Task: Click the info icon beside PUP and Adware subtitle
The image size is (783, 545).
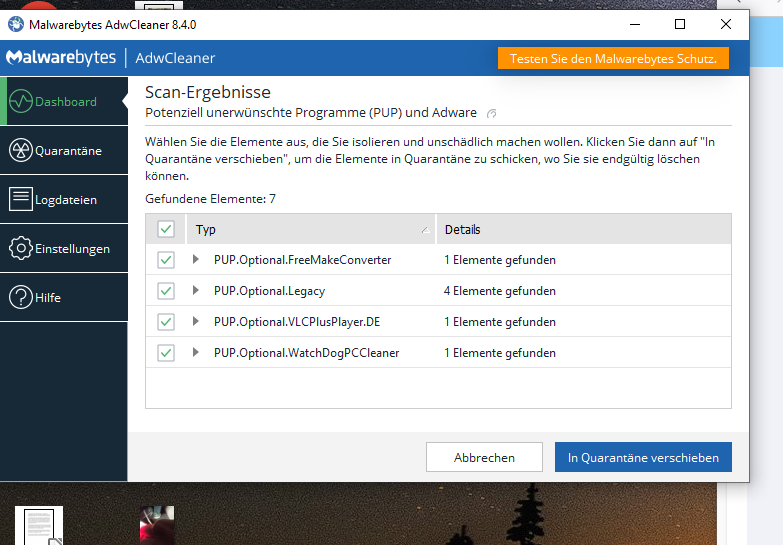Action: coord(492,113)
